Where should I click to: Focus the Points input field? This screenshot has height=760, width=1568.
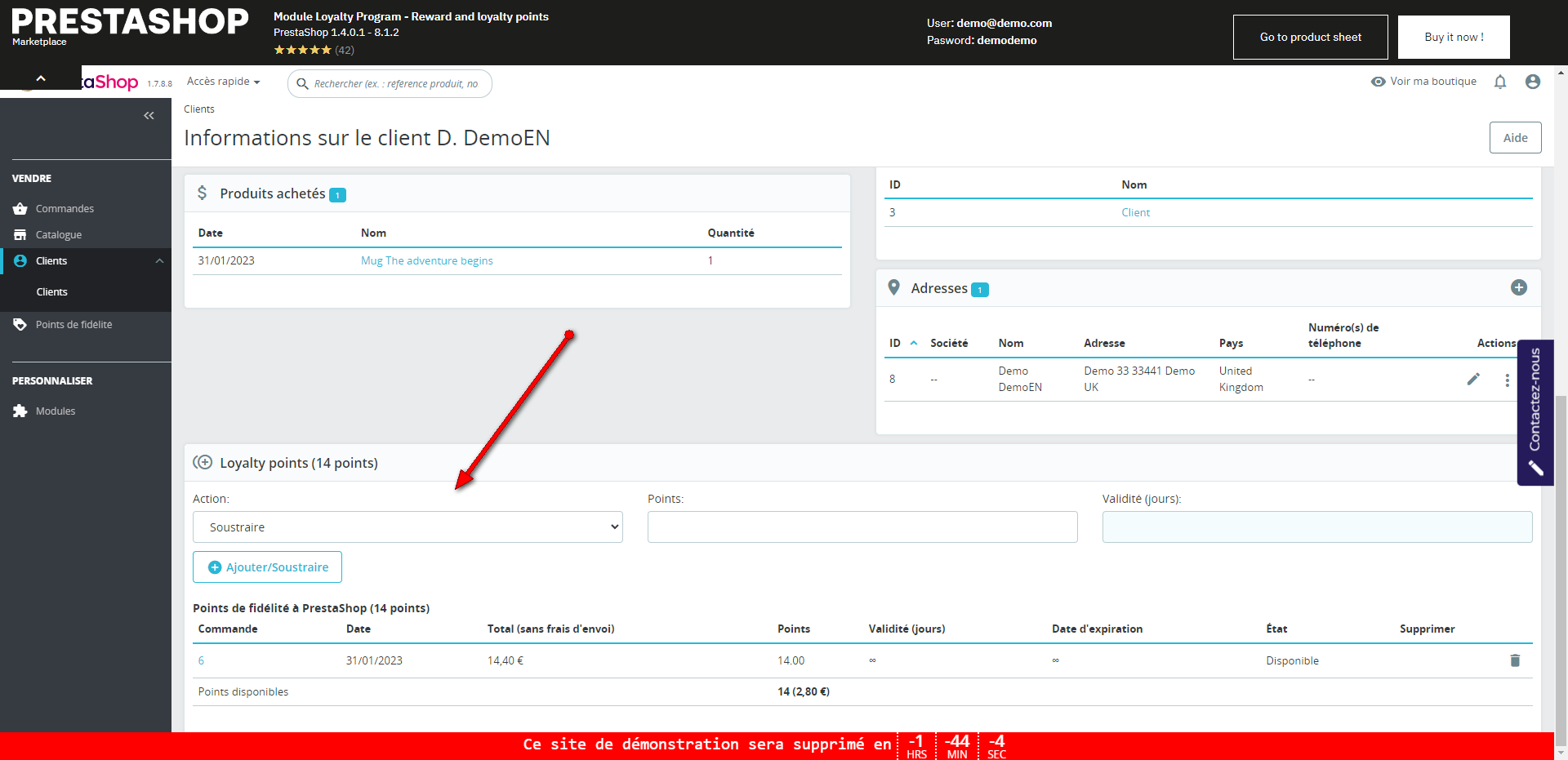click(862, 527)
